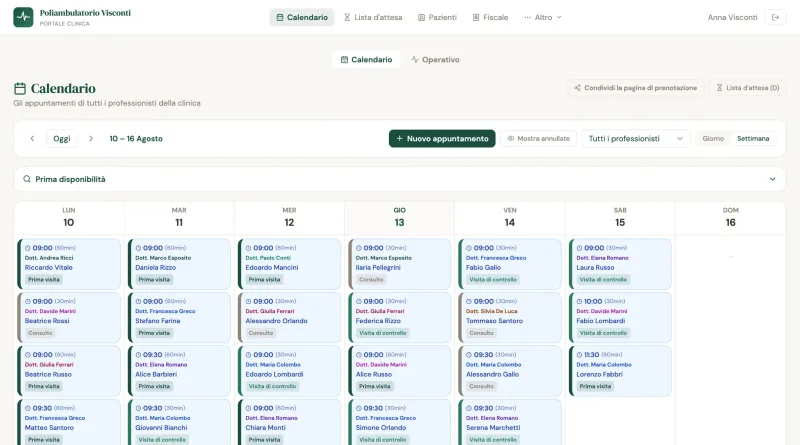Open Alice Russo's appointment card
The height and width of the screenshot is (445, 800).
point(399,371)
